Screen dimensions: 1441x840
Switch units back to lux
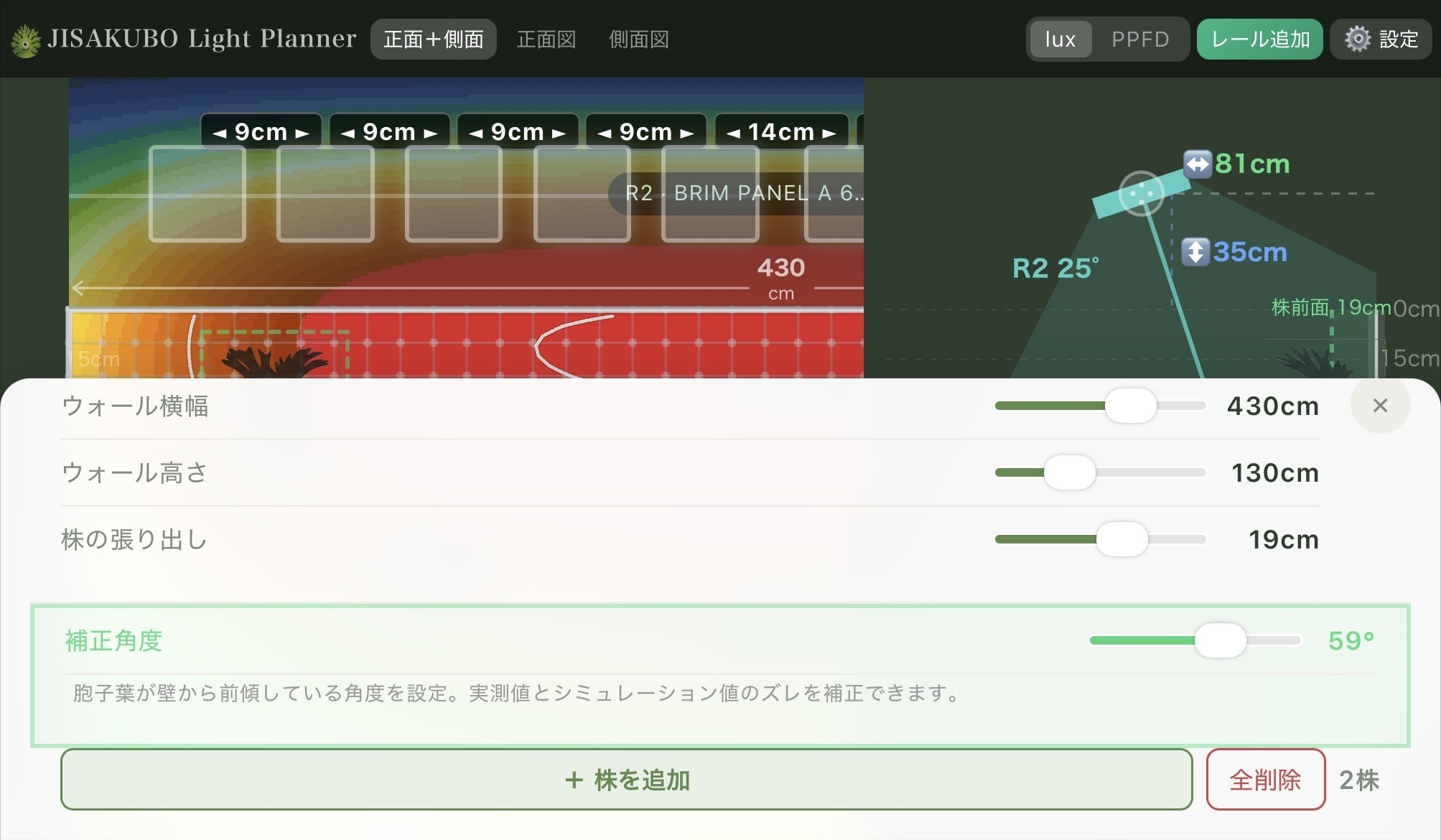point(1059,39)
